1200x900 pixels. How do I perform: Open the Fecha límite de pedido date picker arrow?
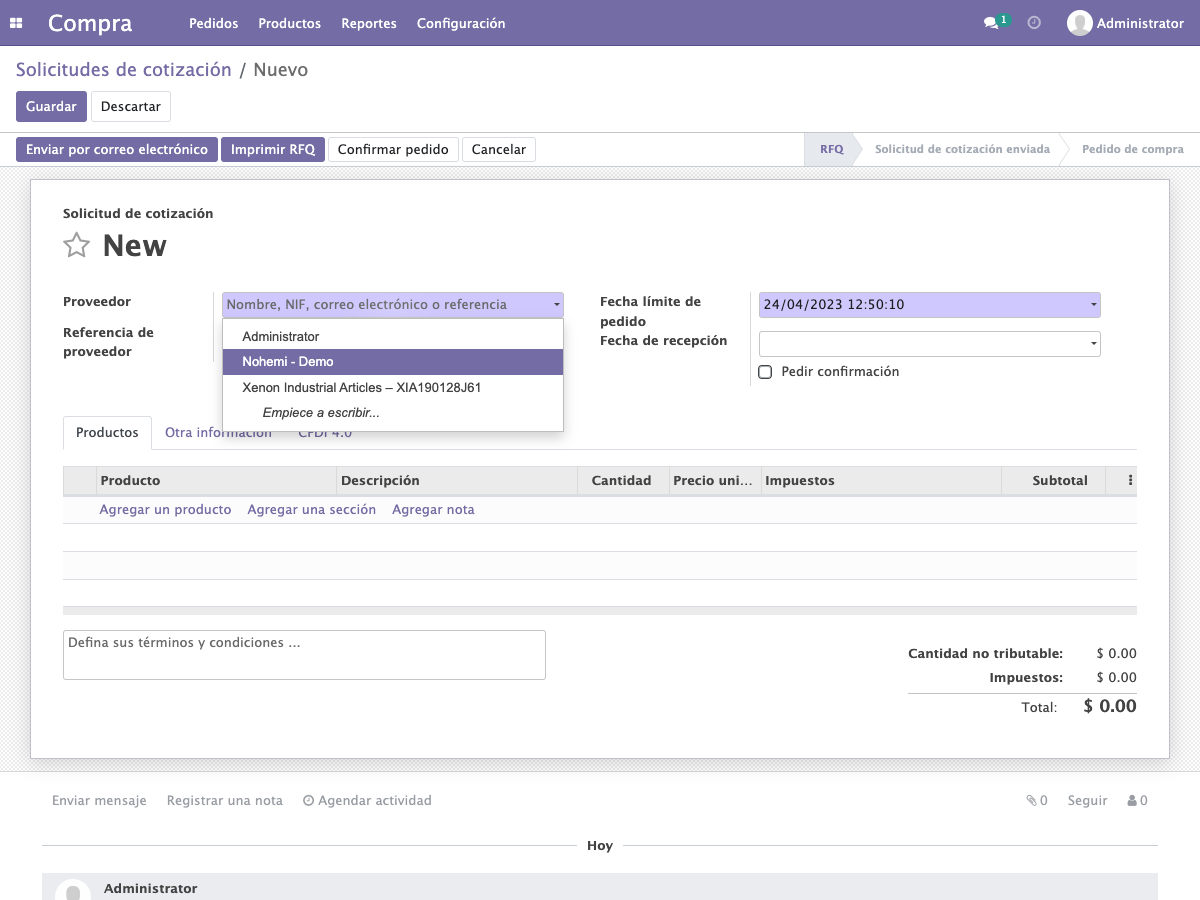pyautogui.click(x=1093, y=305)
